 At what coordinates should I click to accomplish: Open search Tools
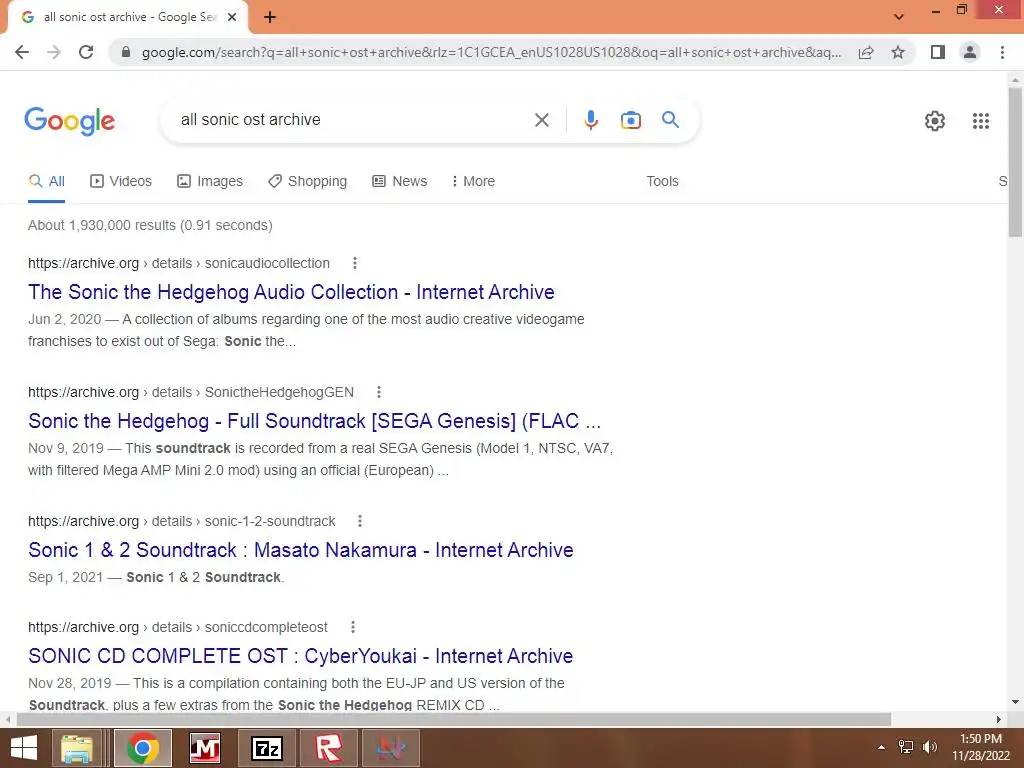point(662,182)
